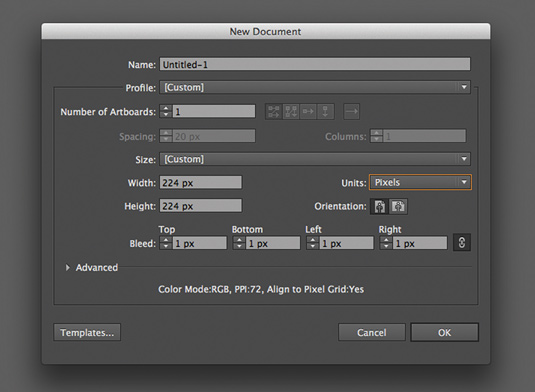Click the New Document title bar
The width and height of the screenshot is (535, 392).
click(x=266, y=31)
